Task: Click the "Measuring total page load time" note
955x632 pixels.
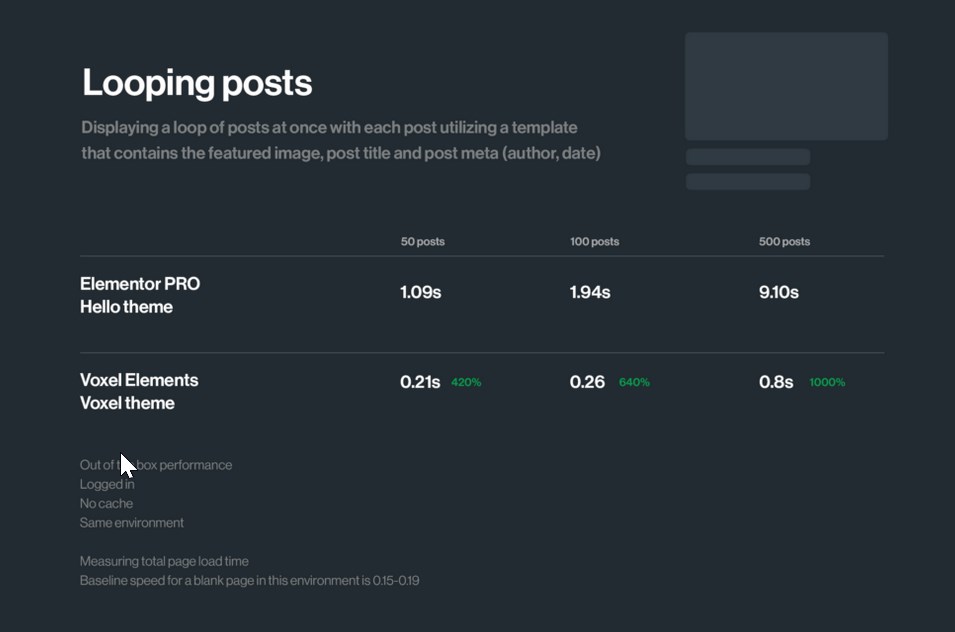Action: [x=164, y=562]
